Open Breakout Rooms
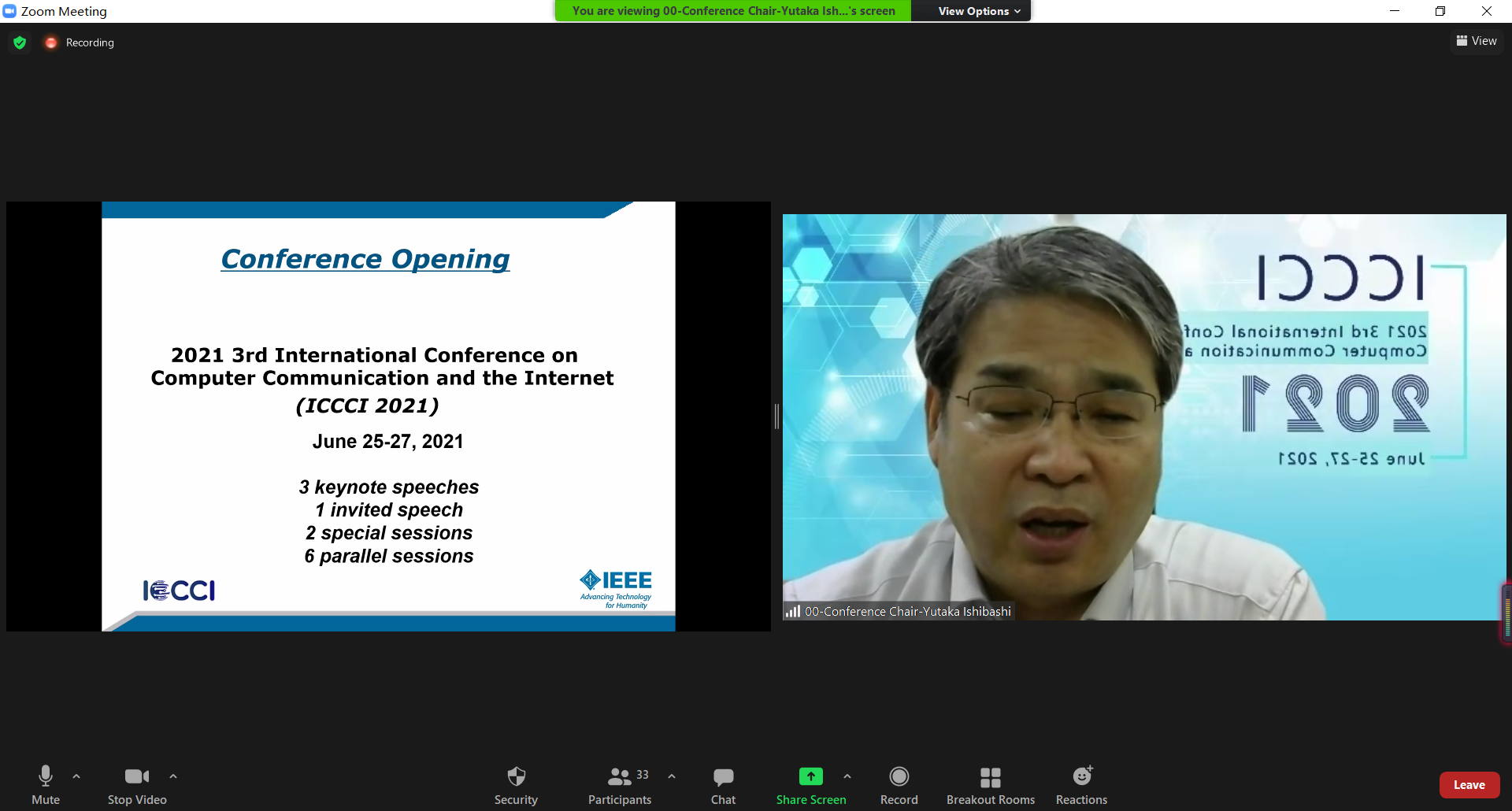Image resolution: width=1512 pixels, height=811 pixels. click(991, 785)
